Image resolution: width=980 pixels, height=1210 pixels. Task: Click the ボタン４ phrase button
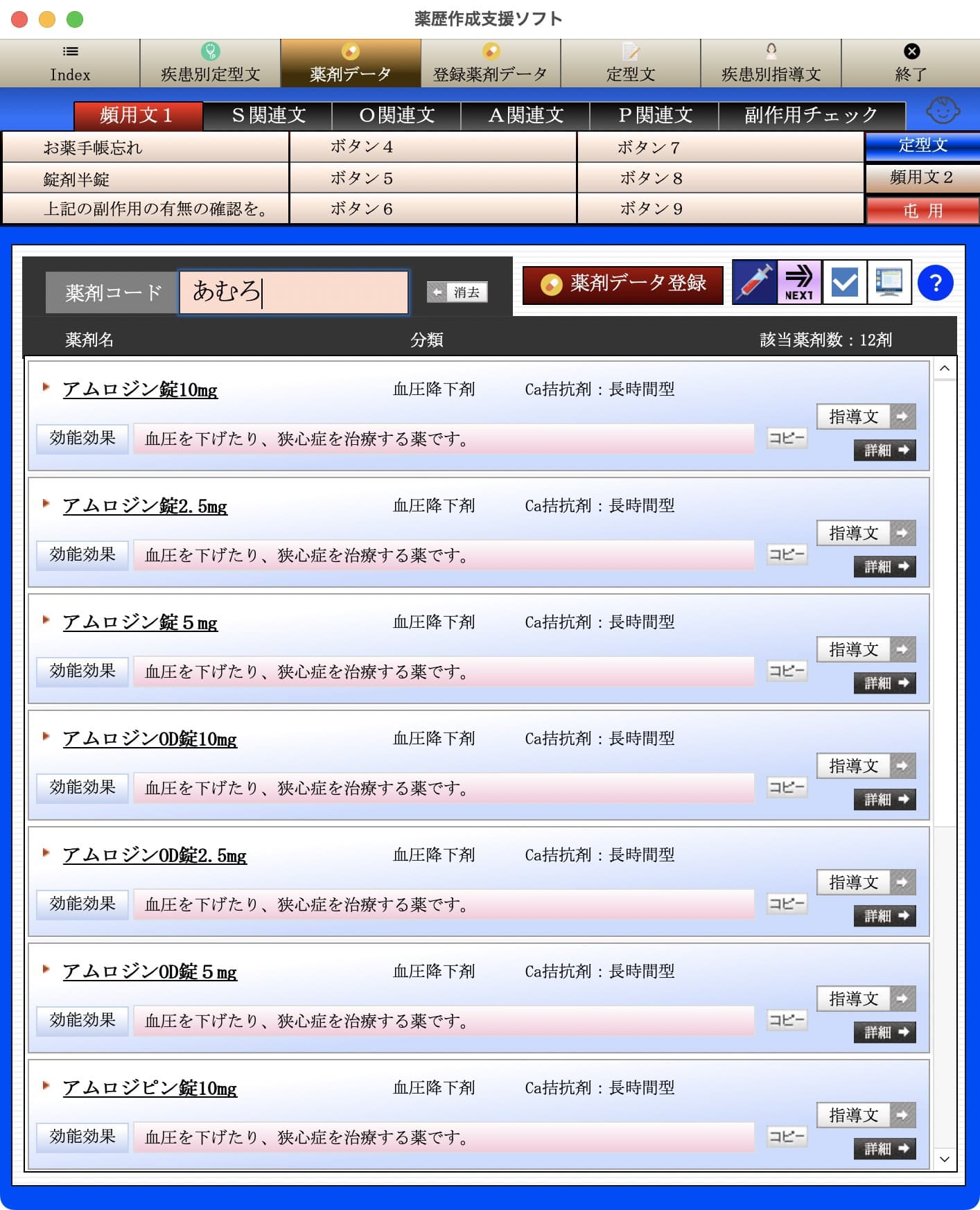(x=433, y=147)
